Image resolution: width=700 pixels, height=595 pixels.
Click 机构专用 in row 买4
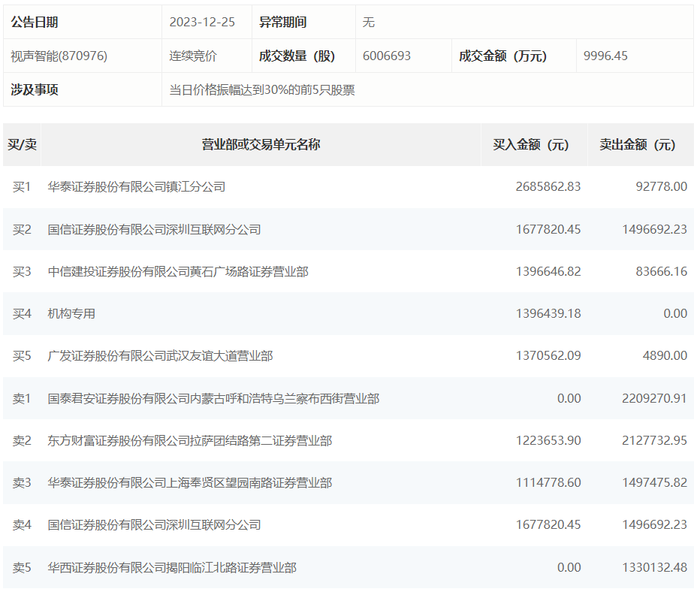tap(71, 313)
